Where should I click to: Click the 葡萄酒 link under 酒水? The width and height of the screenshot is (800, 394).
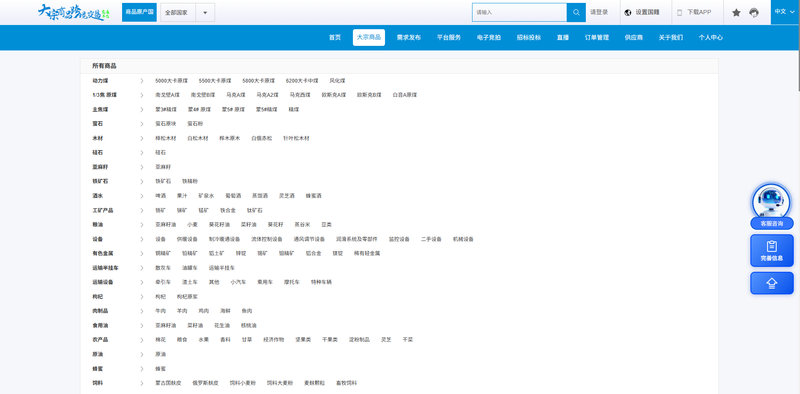(233, 196)
